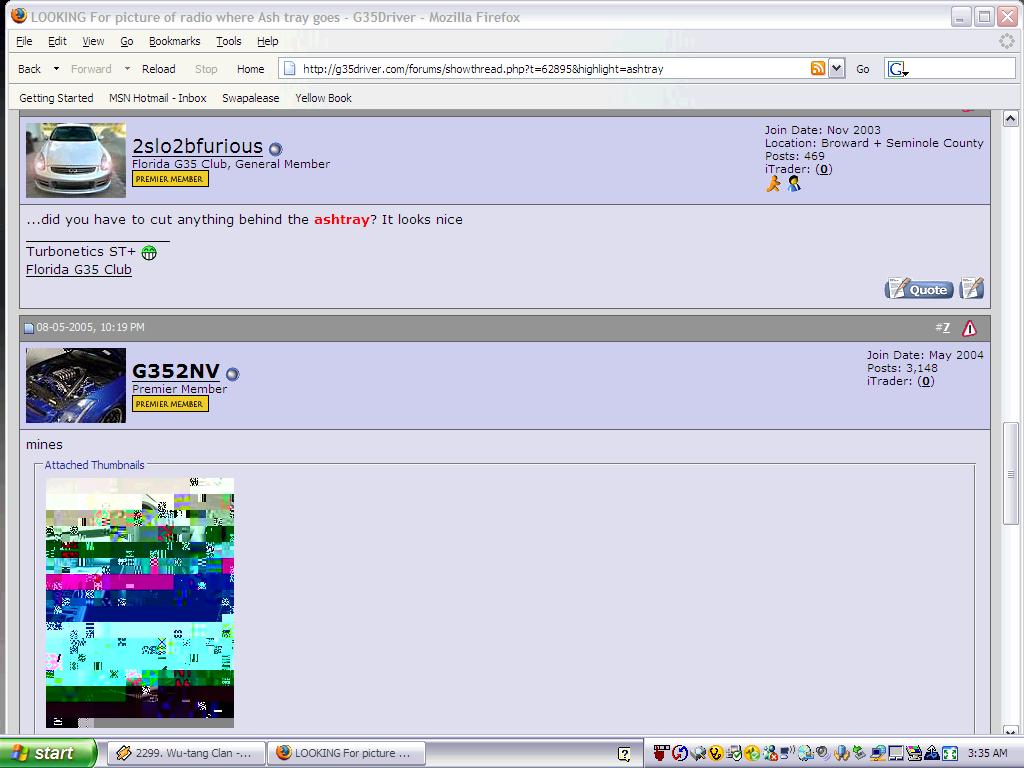
Task: Open the Tools menu
Action: click(229, 41)
